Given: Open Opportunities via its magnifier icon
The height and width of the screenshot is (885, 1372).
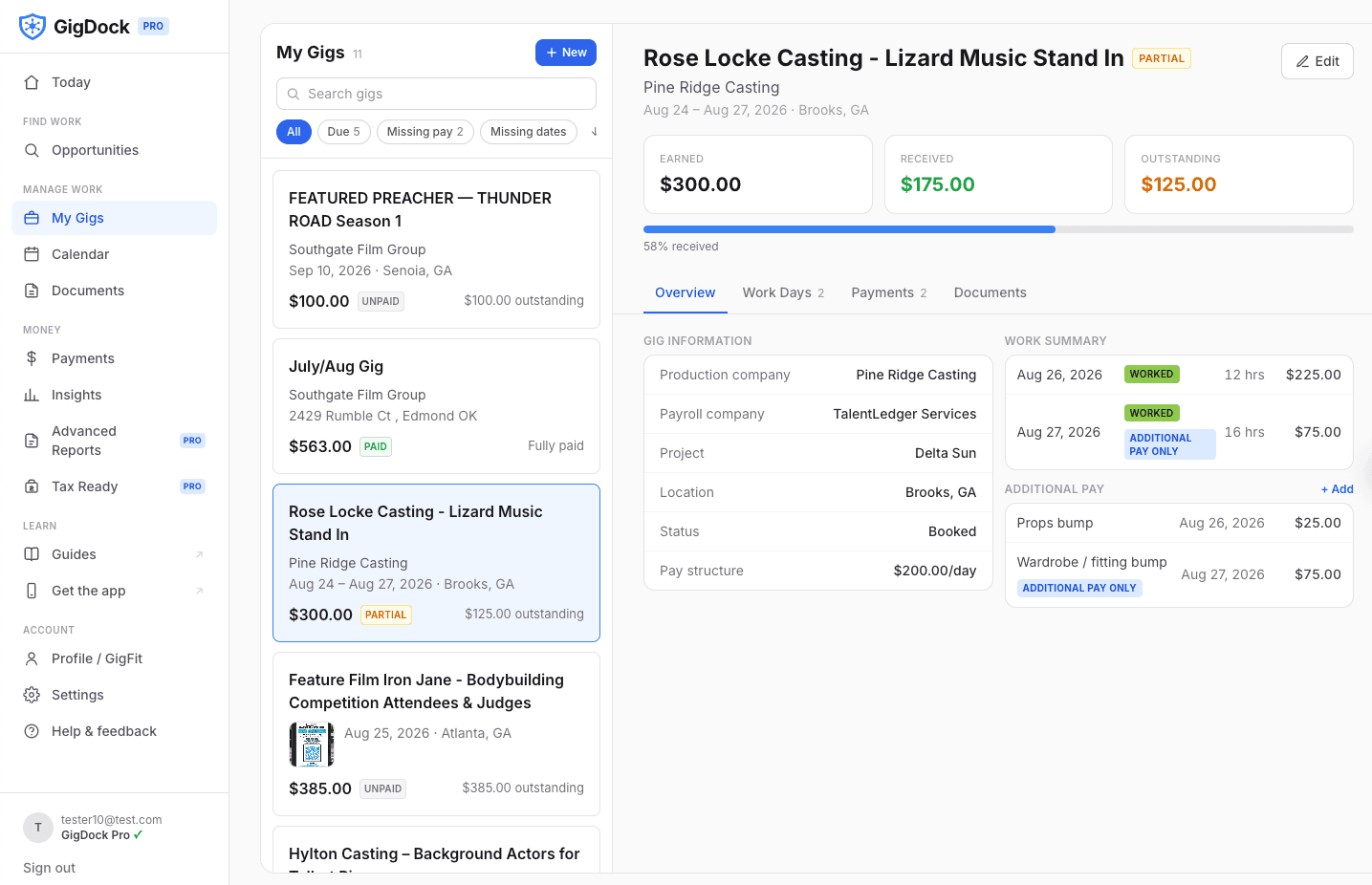Looking at the screenshot, I should (x=32, y=150).
